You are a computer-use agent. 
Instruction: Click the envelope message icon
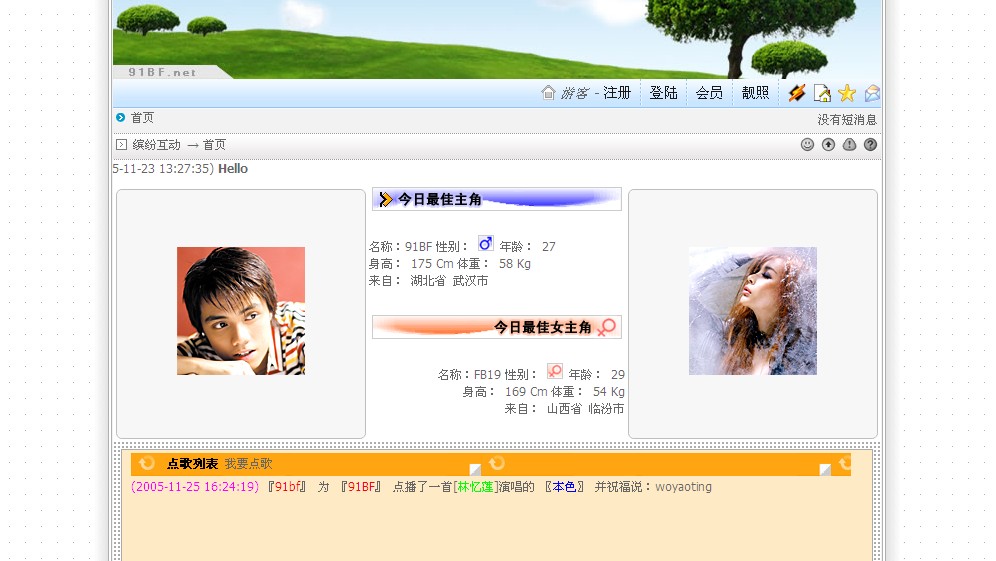tap(873, 93)
